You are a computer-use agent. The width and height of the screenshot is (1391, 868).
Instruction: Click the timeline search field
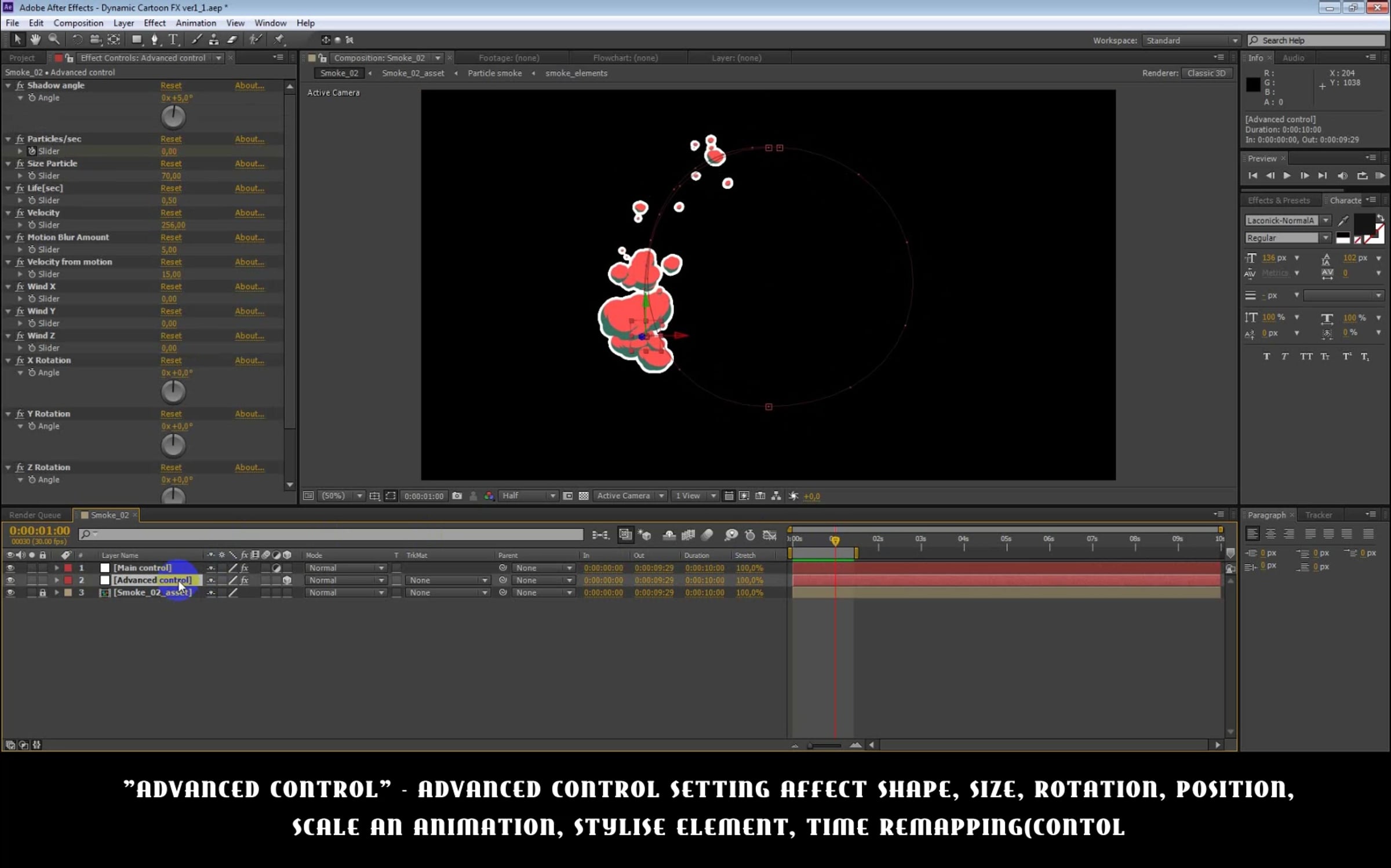[333, 534]
